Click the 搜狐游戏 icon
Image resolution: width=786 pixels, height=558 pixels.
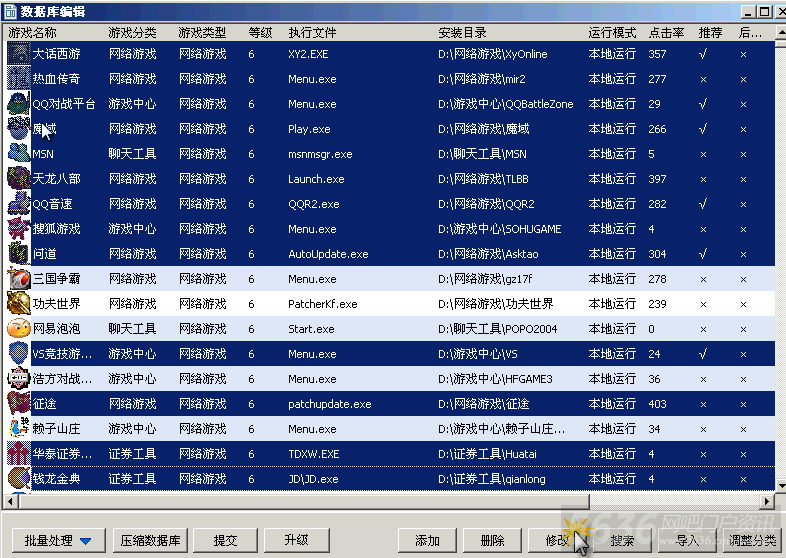19,229
